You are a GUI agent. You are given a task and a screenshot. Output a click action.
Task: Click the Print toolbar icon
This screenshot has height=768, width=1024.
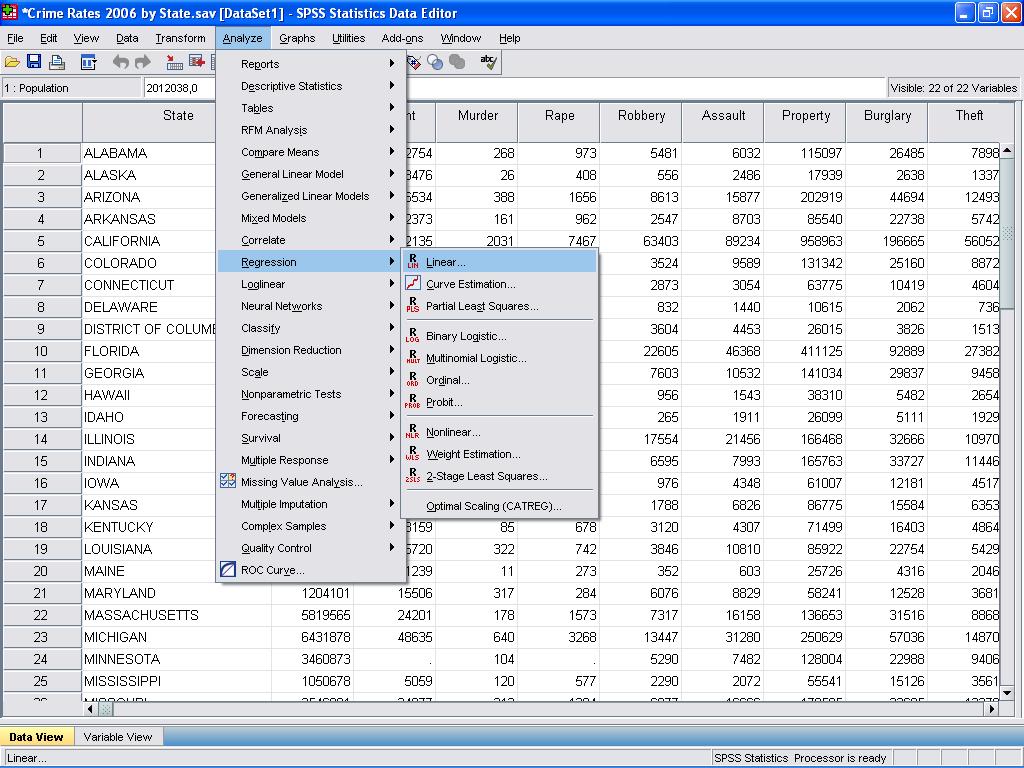56,61
